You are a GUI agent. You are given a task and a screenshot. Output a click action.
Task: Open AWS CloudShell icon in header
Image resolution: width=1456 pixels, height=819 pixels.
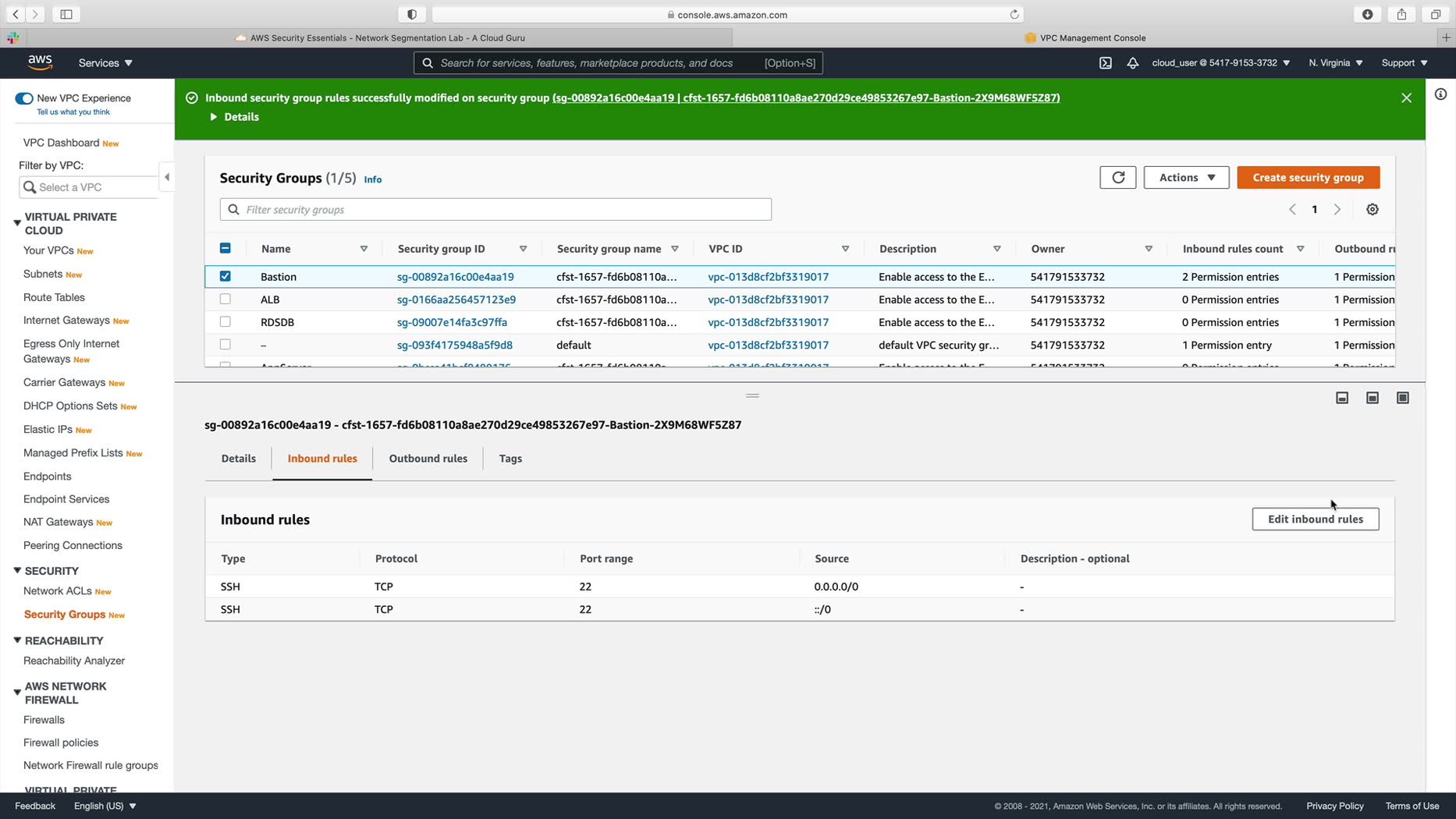[x=1106, y=63]
